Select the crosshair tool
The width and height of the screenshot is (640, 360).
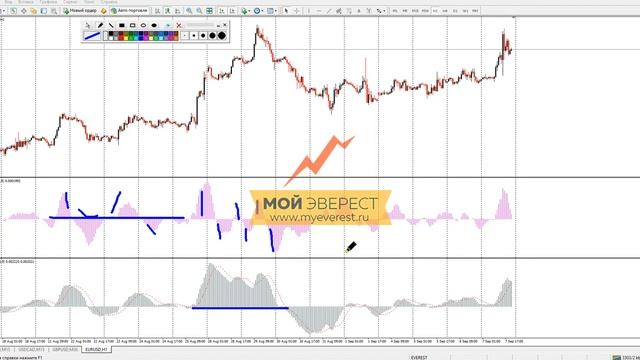coord(297,11)
